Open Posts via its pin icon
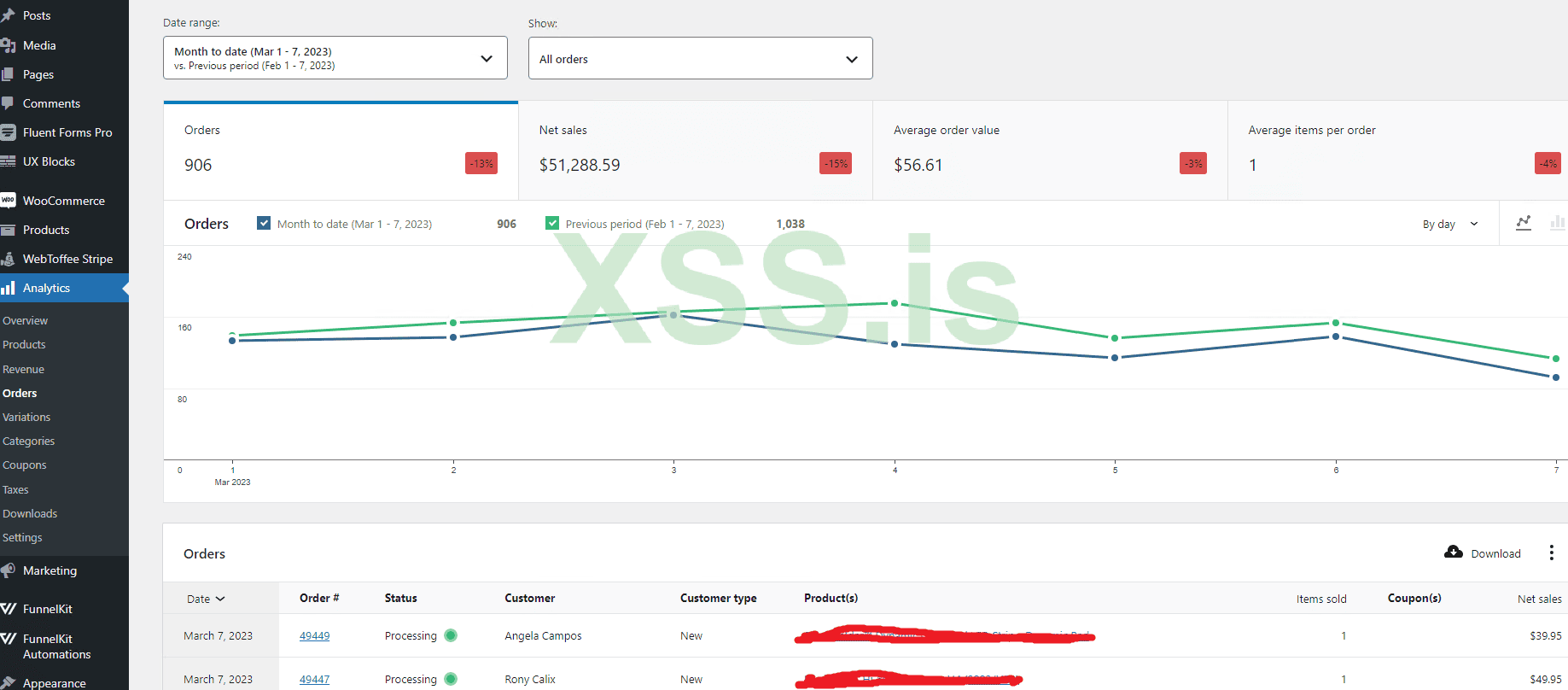1568x690 pixels. click(8, 15)
